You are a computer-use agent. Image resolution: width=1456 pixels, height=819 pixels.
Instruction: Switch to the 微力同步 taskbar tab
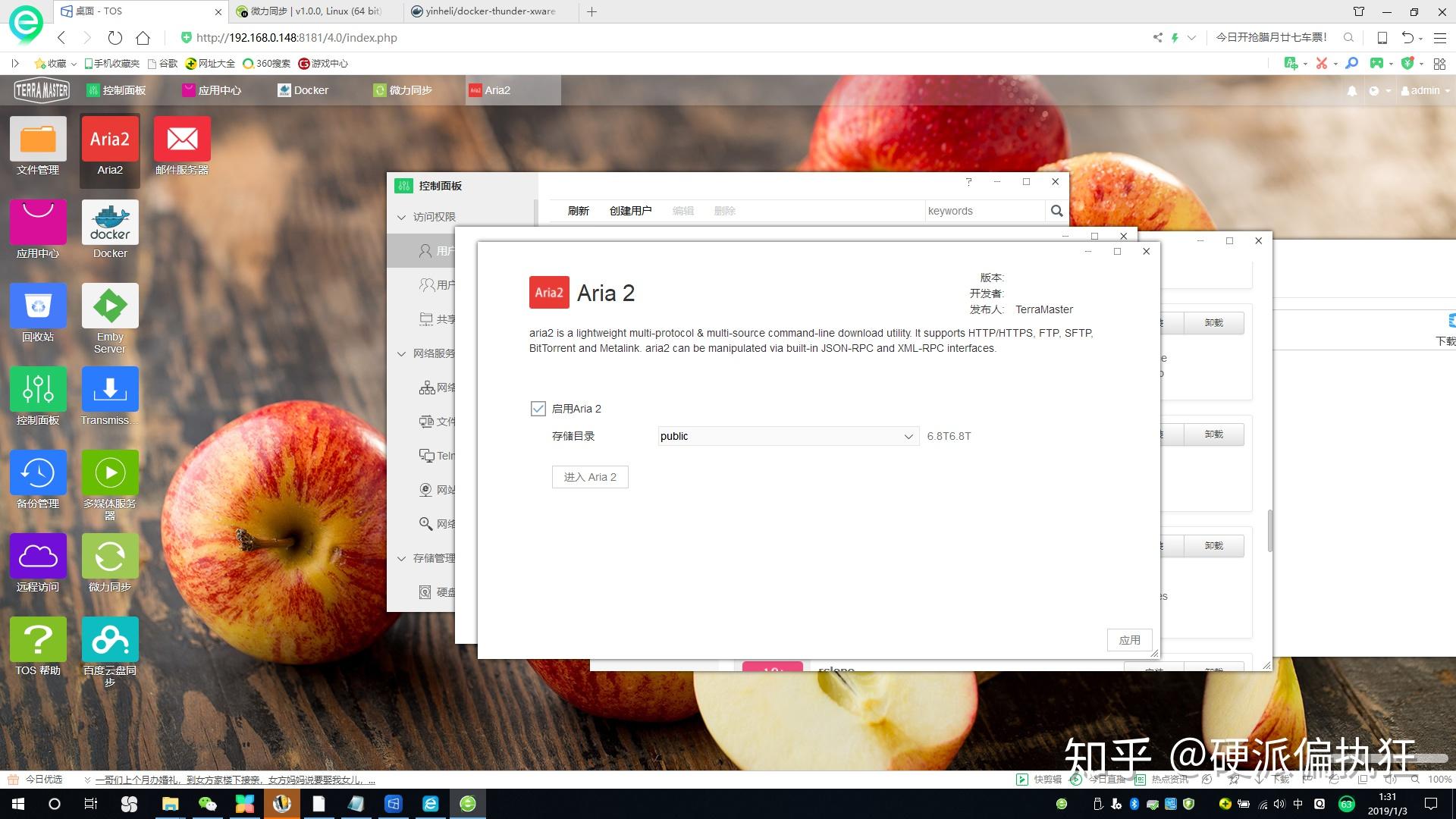(403, 90)
